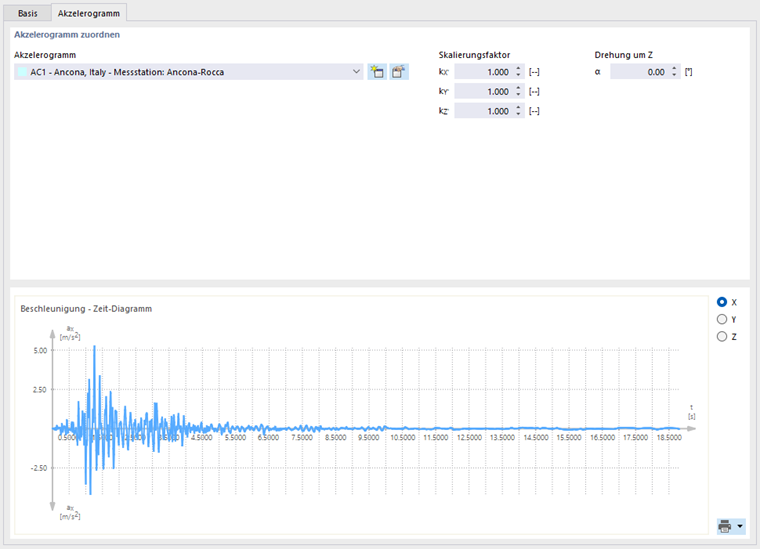Click the Drehung um Z label
Screen dimensions: 760x549
tap(623, 55)
